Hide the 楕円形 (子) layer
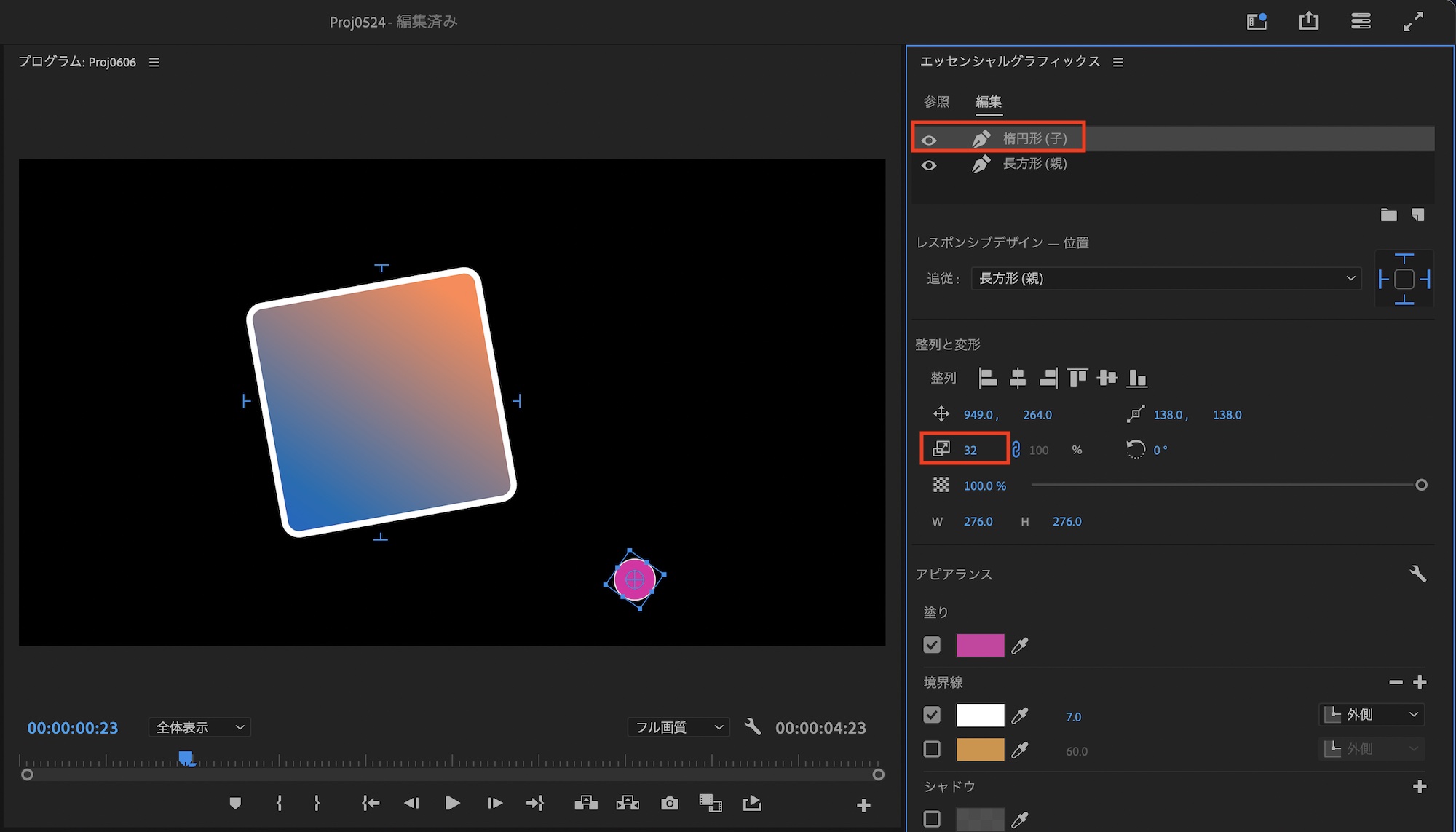Image resolution: width=1456 pixels, height=832 pixels. coord(929,140)
